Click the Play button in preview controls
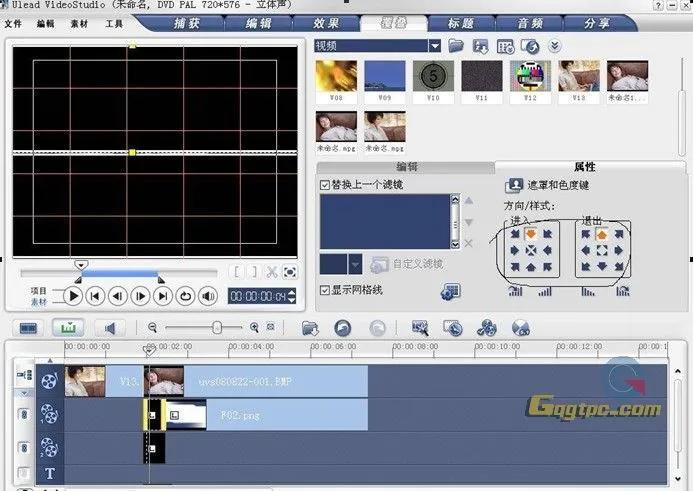Viewport: 693px width, 491px height. click(73, 296)
